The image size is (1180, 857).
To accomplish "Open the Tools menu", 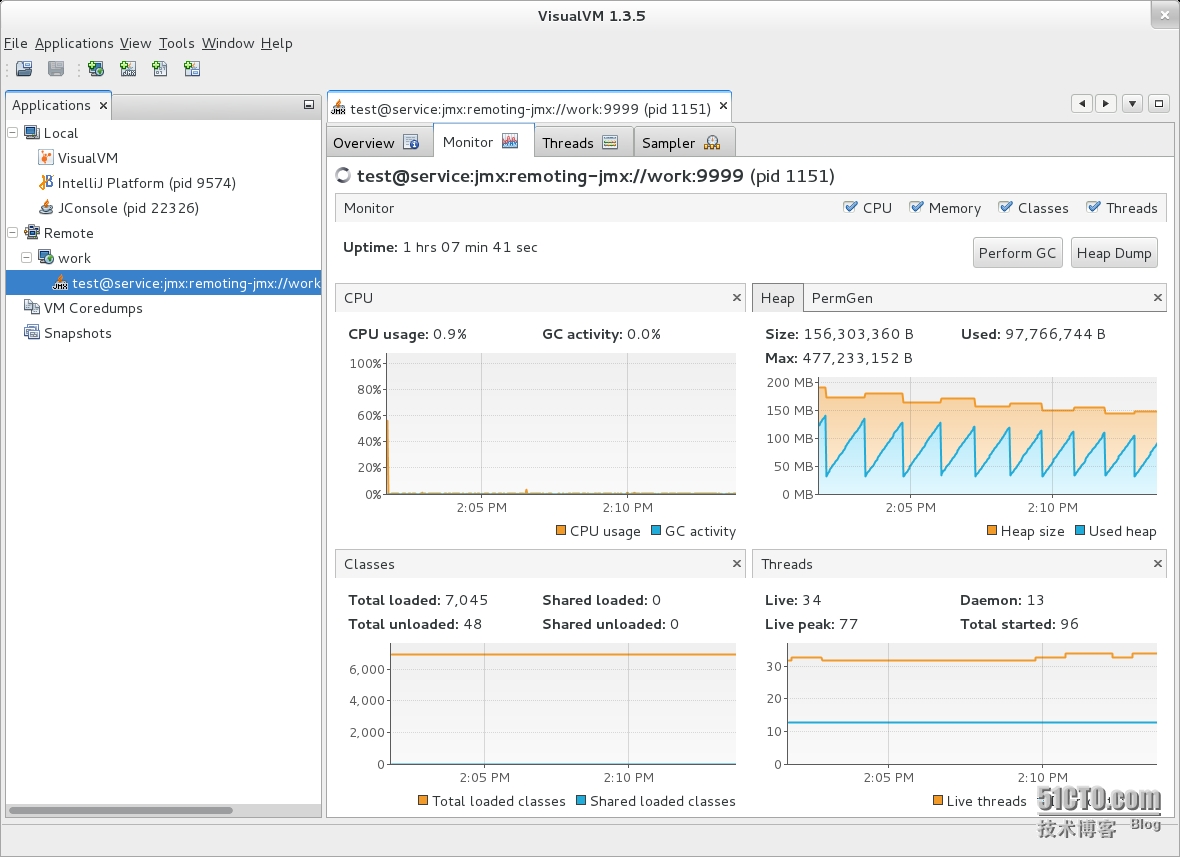I will (177, 44).
